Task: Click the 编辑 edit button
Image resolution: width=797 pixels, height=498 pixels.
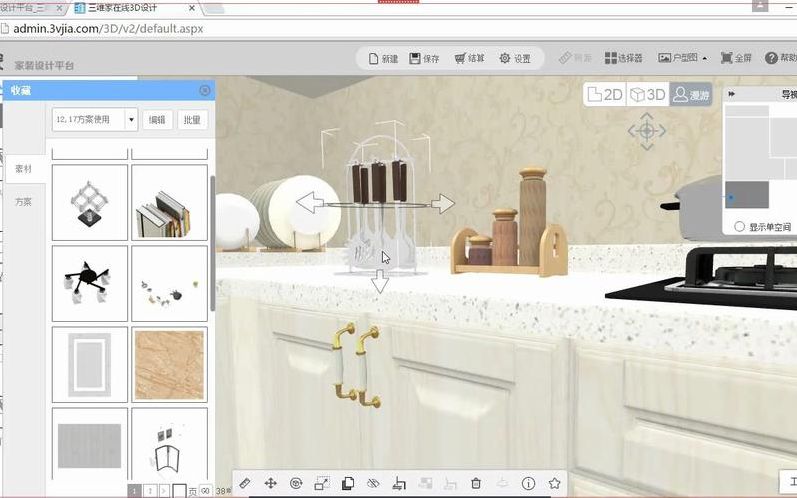Action: 157,120
